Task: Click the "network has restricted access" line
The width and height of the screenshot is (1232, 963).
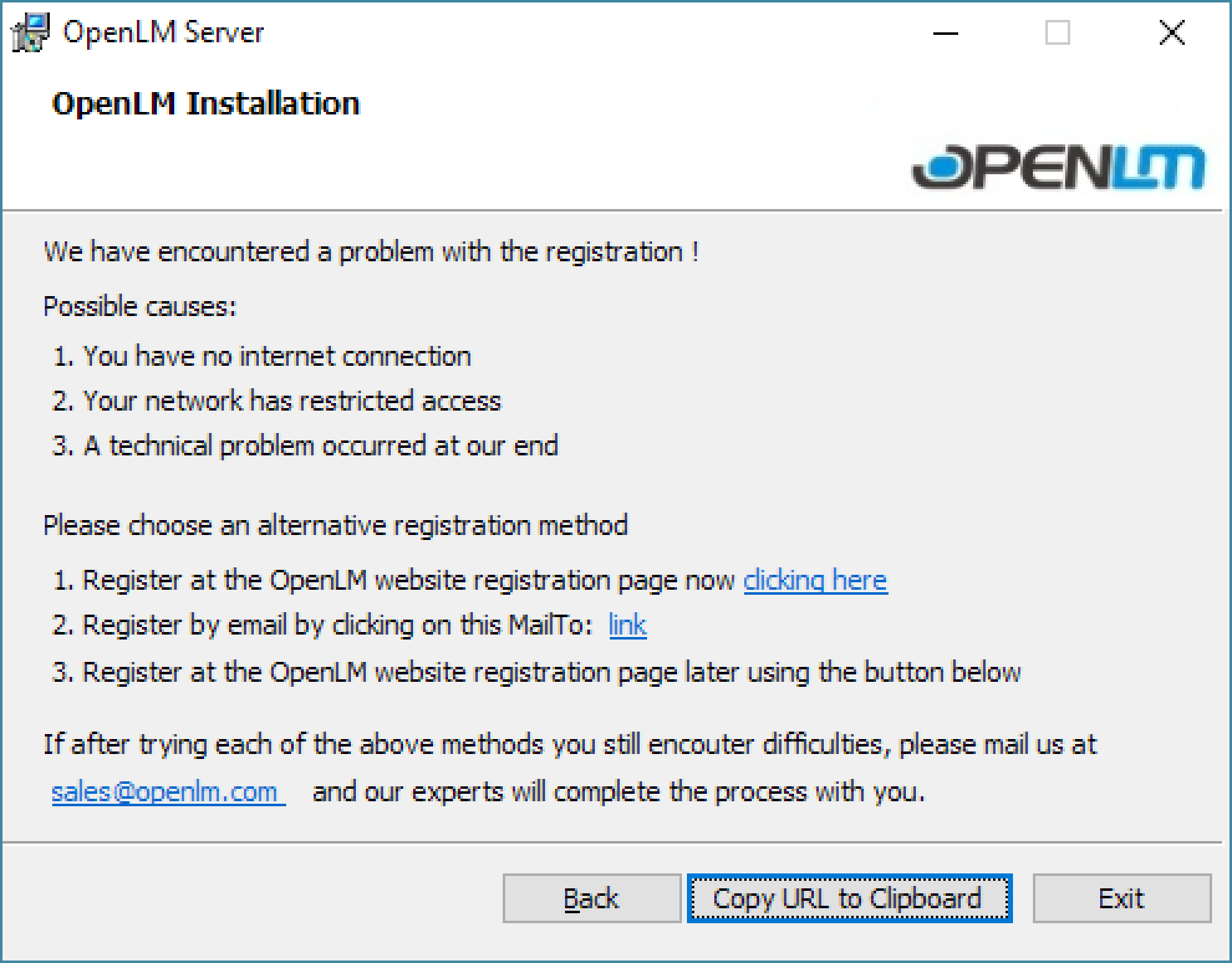Action: coord(291,401)
